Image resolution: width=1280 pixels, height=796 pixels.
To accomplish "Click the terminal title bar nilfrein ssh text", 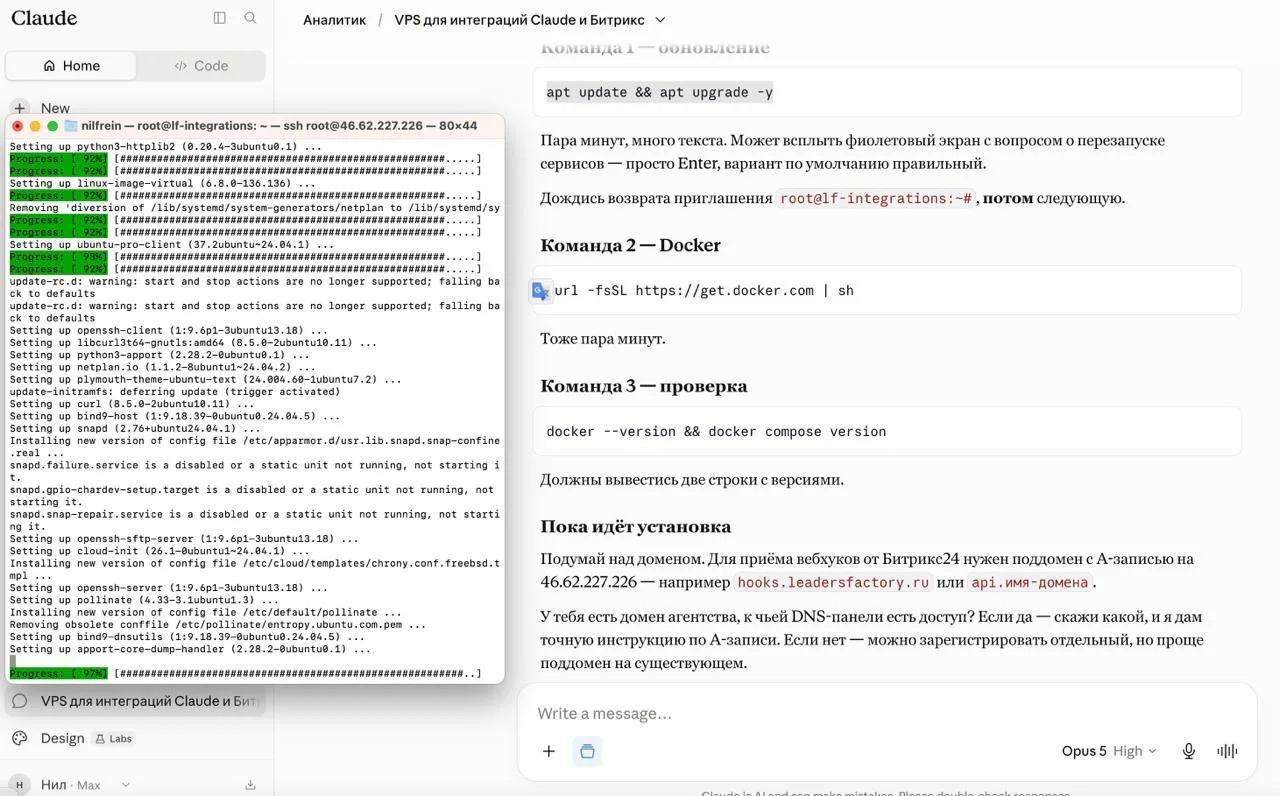I will pyautogui.click(x=280, y=126).
